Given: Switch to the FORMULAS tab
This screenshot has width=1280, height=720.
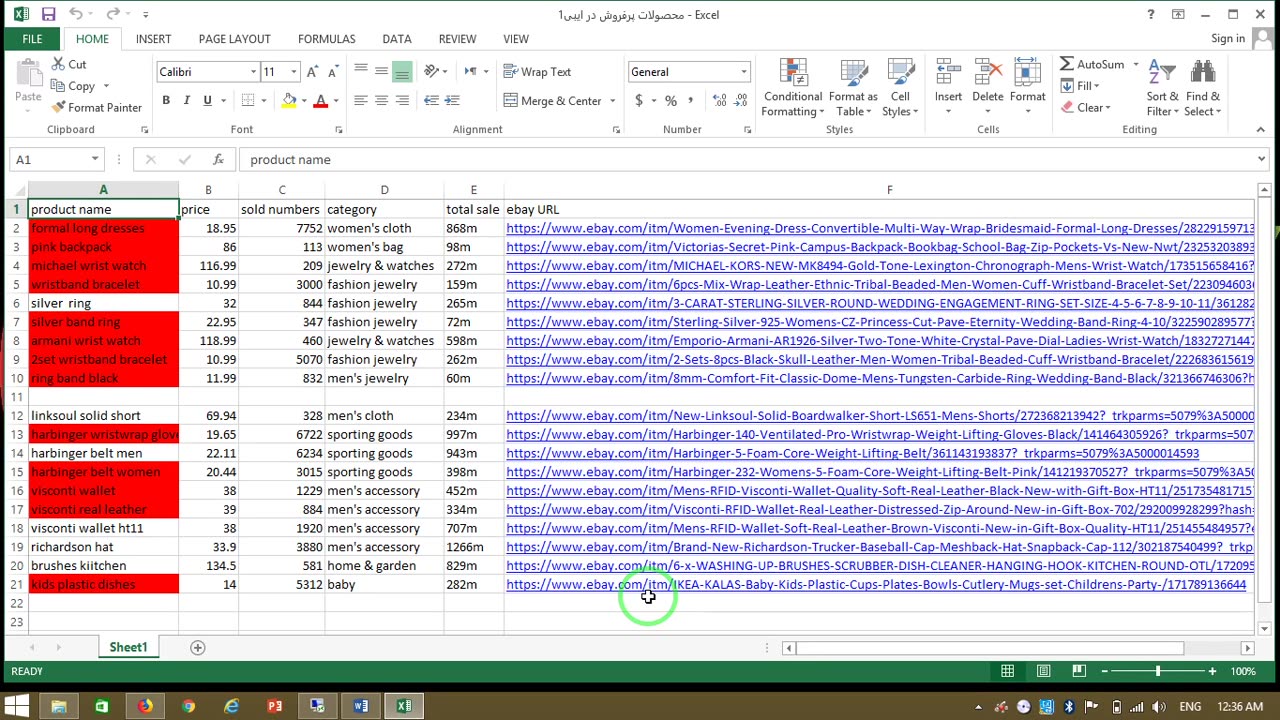Looking at the screenshot, I should coord(326,39).
